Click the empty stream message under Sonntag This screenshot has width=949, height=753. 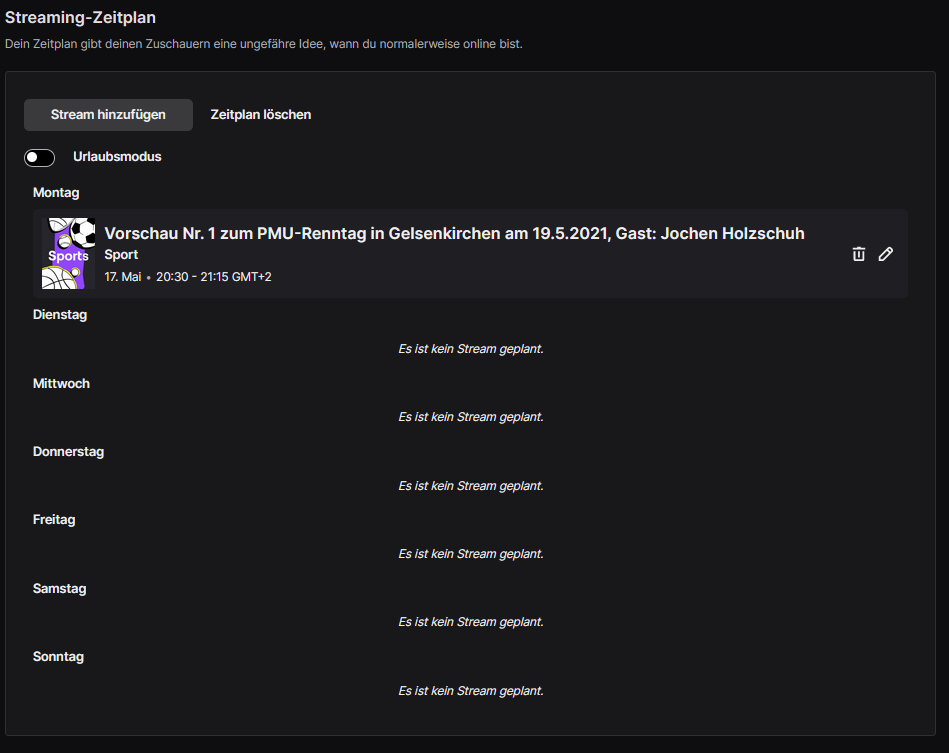pos(471,691)
